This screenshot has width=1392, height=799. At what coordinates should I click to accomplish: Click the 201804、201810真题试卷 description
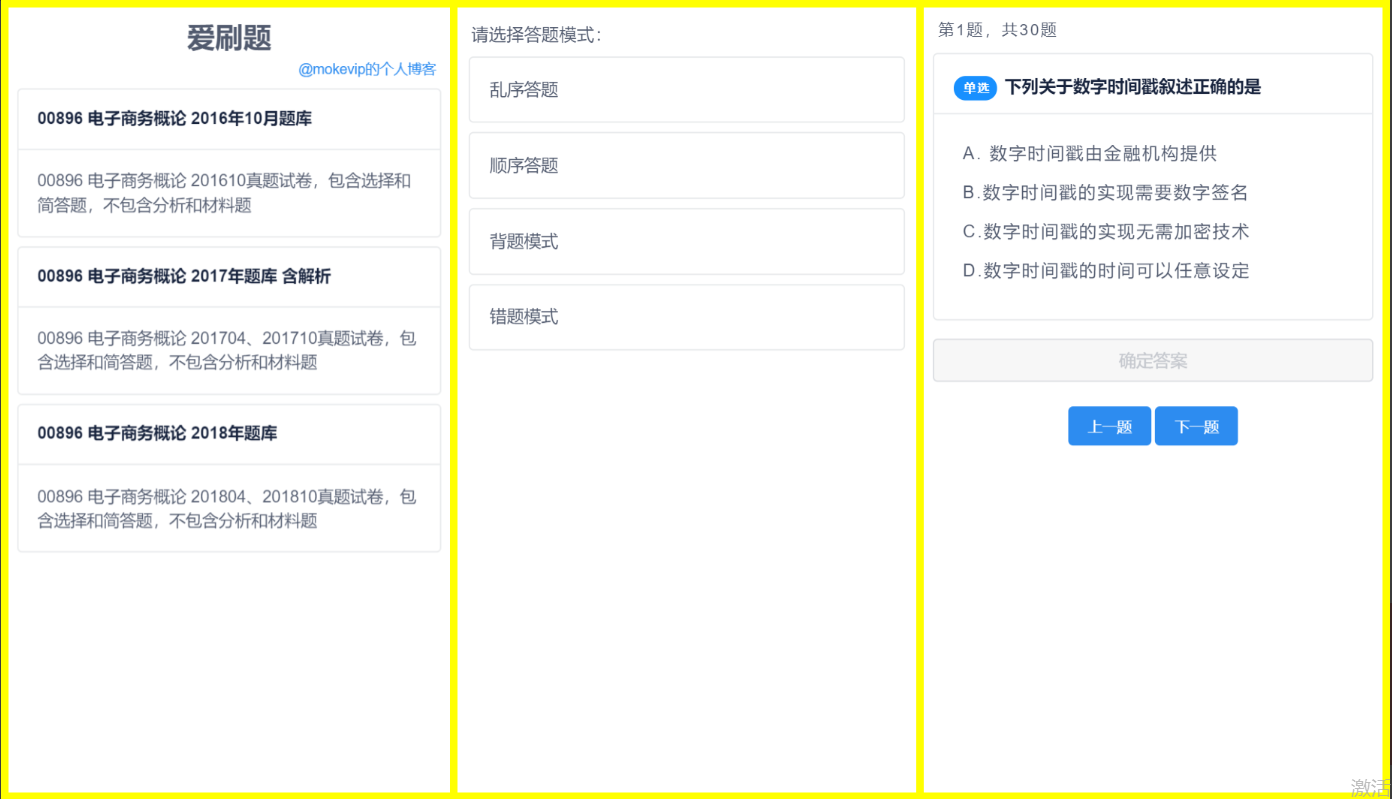point(227,509)
